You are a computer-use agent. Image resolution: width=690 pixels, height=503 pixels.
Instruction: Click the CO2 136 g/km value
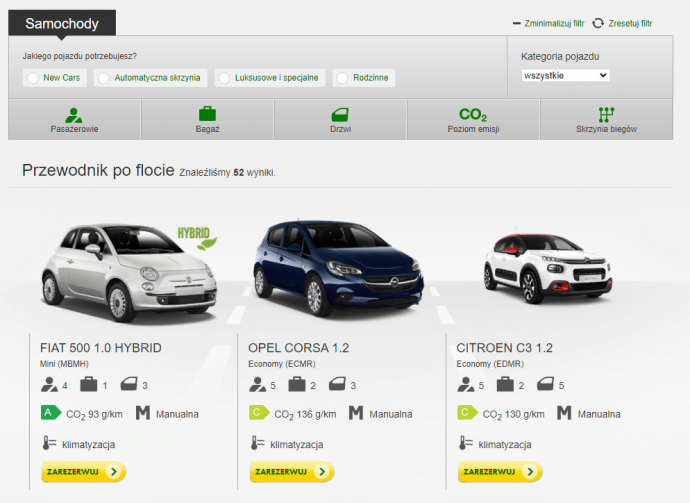point(305,414)
